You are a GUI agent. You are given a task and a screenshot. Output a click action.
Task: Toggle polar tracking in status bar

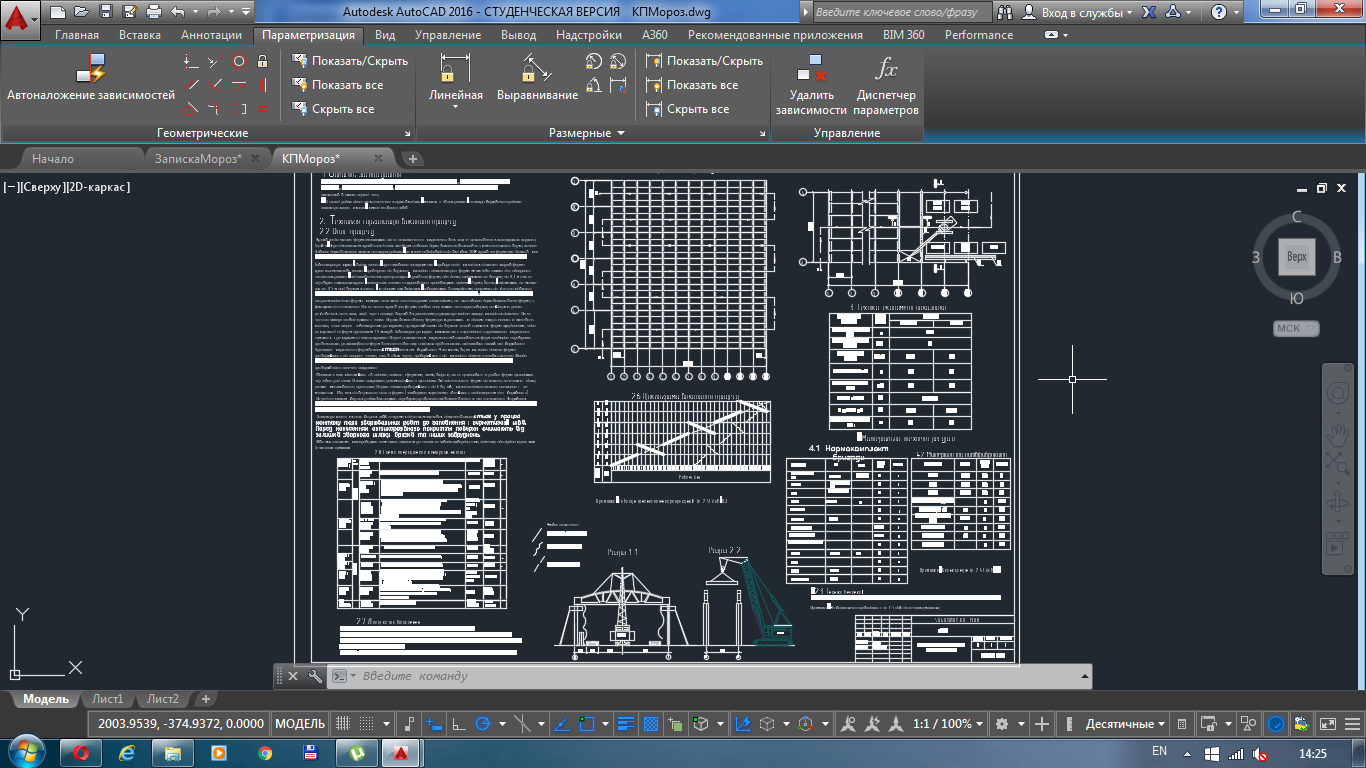pyautogui.click(x=483, y=724)
